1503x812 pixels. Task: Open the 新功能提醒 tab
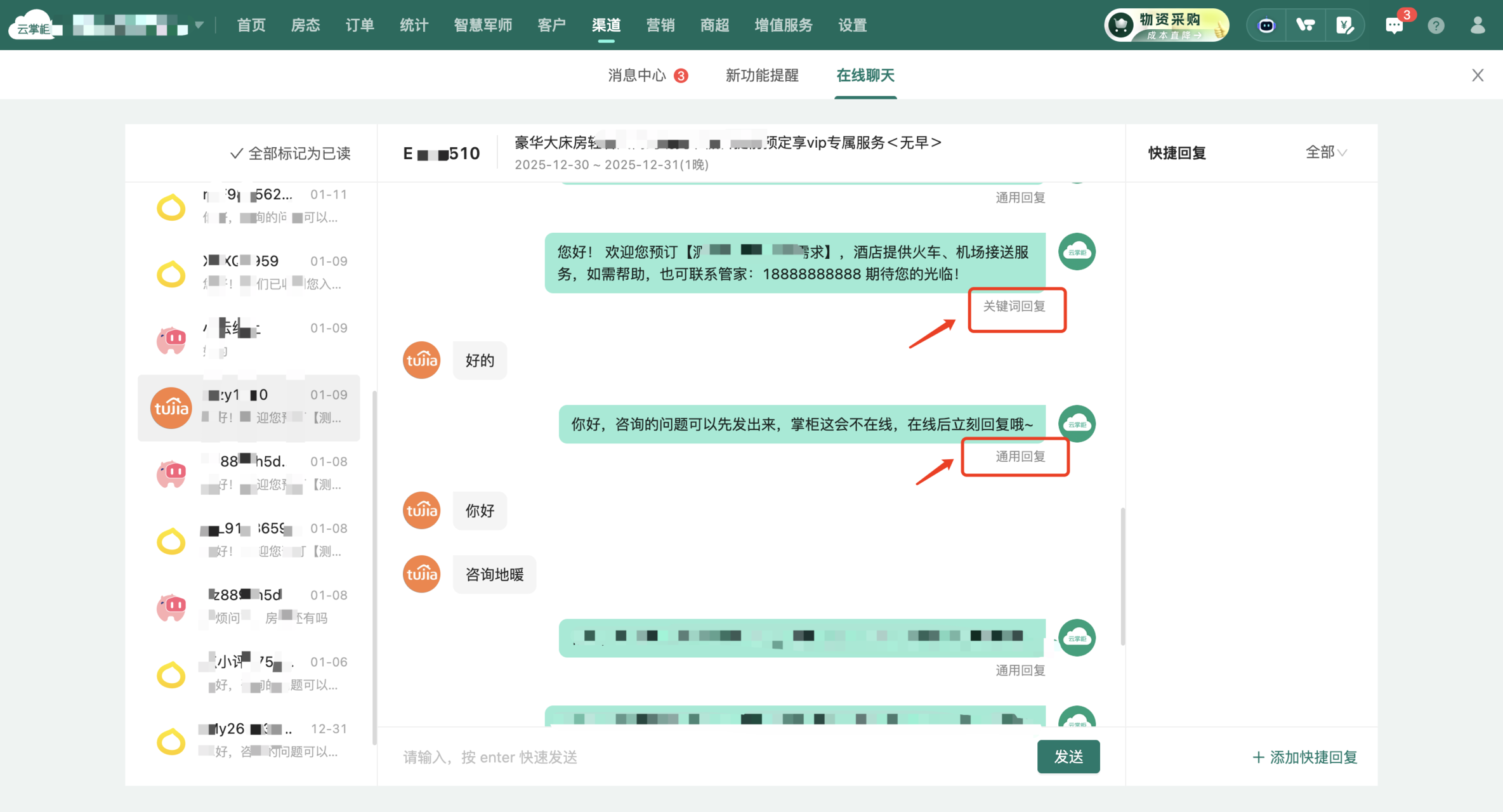point(762,75)
